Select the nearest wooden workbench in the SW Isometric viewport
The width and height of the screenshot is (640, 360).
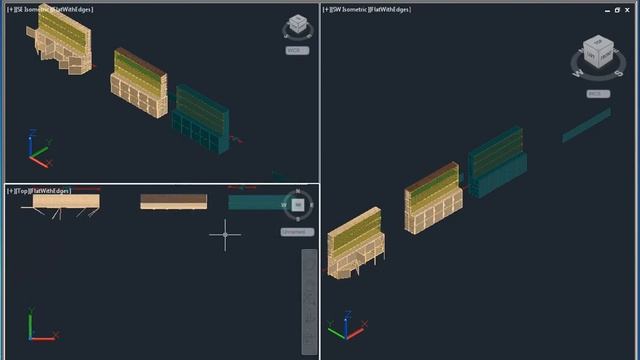pos(356,244)
